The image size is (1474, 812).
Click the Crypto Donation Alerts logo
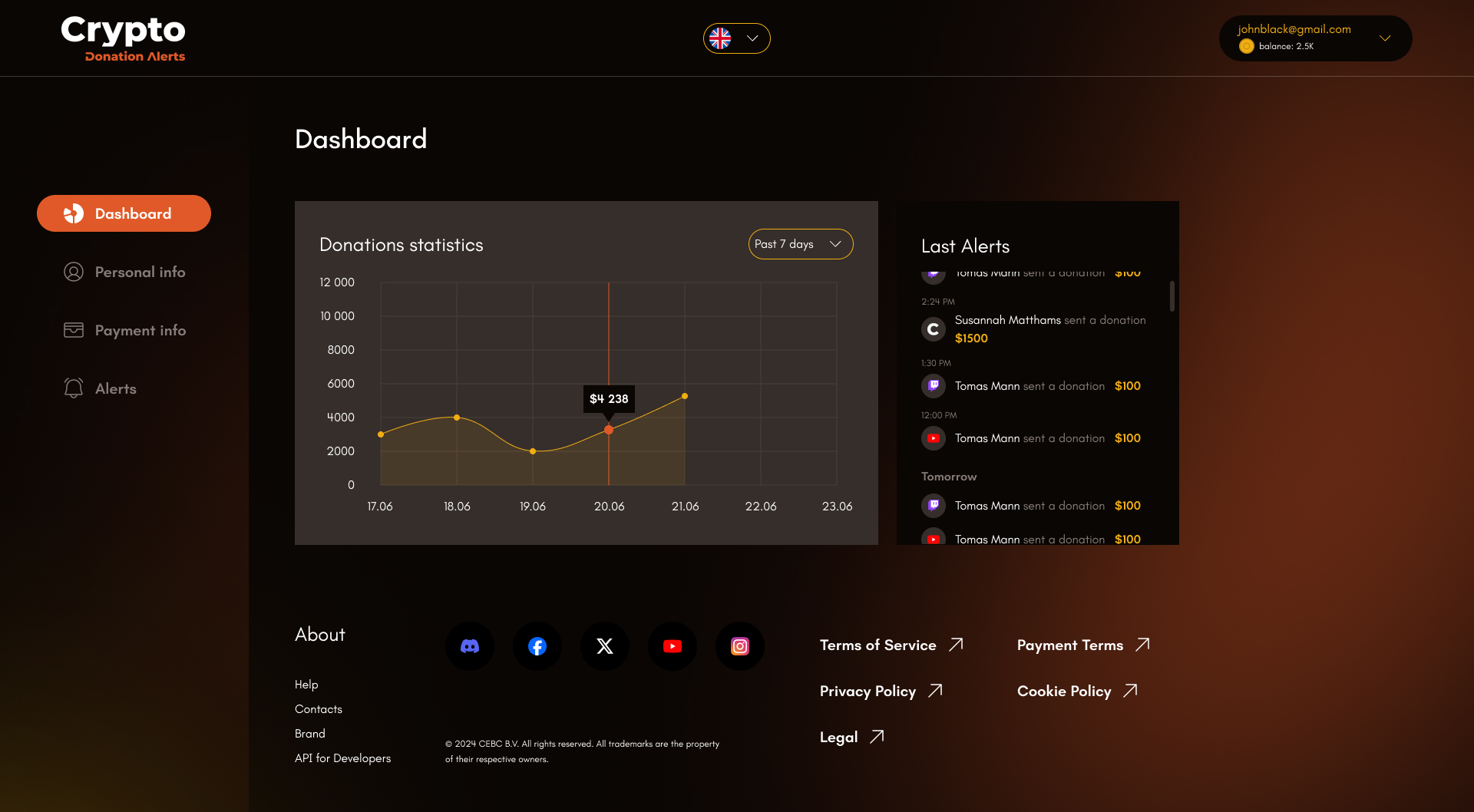(123, 38)
